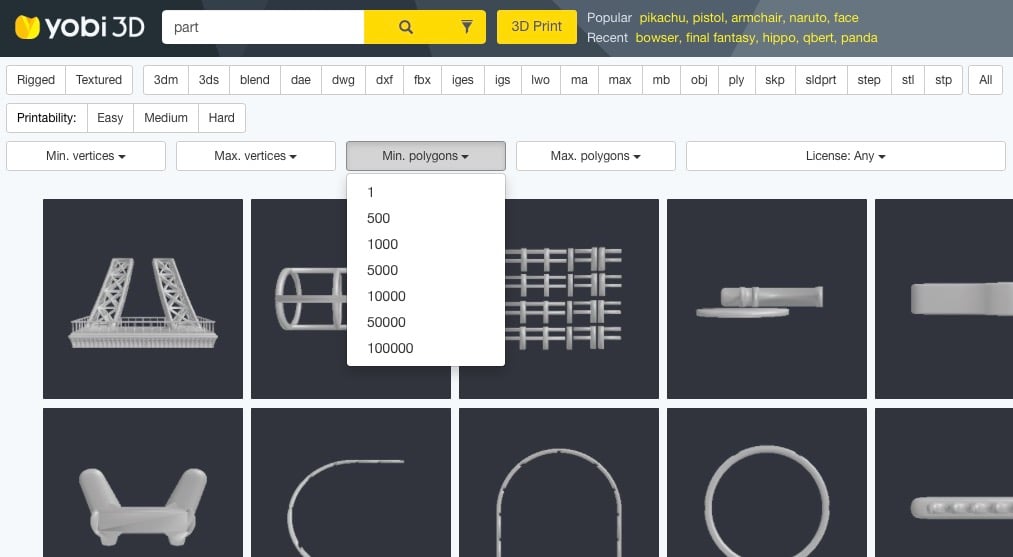Click the search text field containing part
1013x557 pixels.
tap(263, 27)
